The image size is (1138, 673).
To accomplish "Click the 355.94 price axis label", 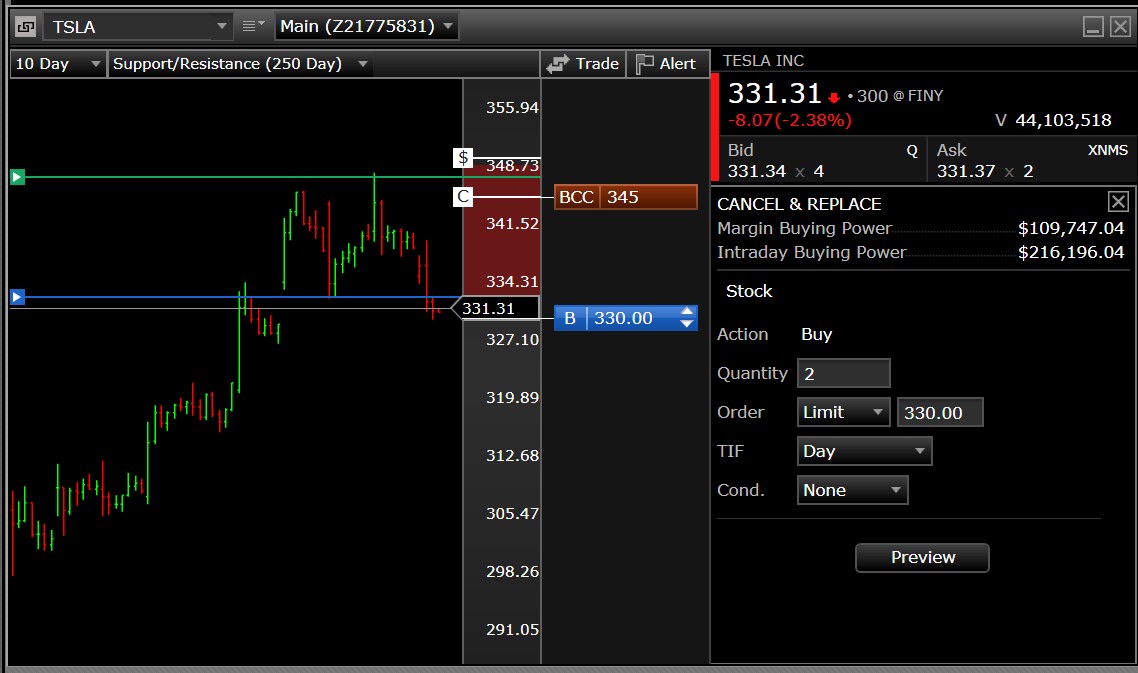I will (x=512, y=107).
